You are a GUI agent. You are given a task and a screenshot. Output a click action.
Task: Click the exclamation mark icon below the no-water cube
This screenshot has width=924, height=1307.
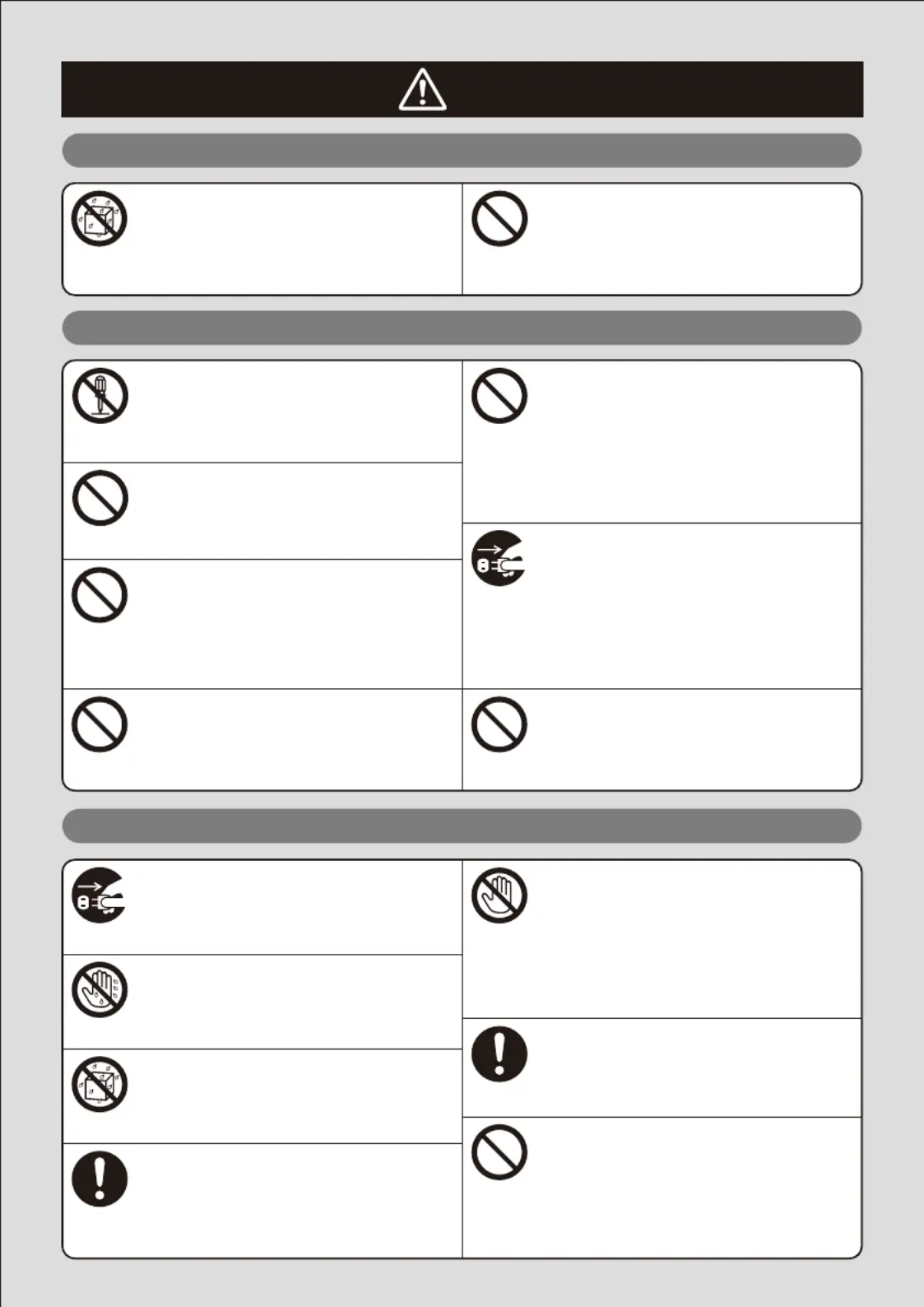coord(100,1179)
